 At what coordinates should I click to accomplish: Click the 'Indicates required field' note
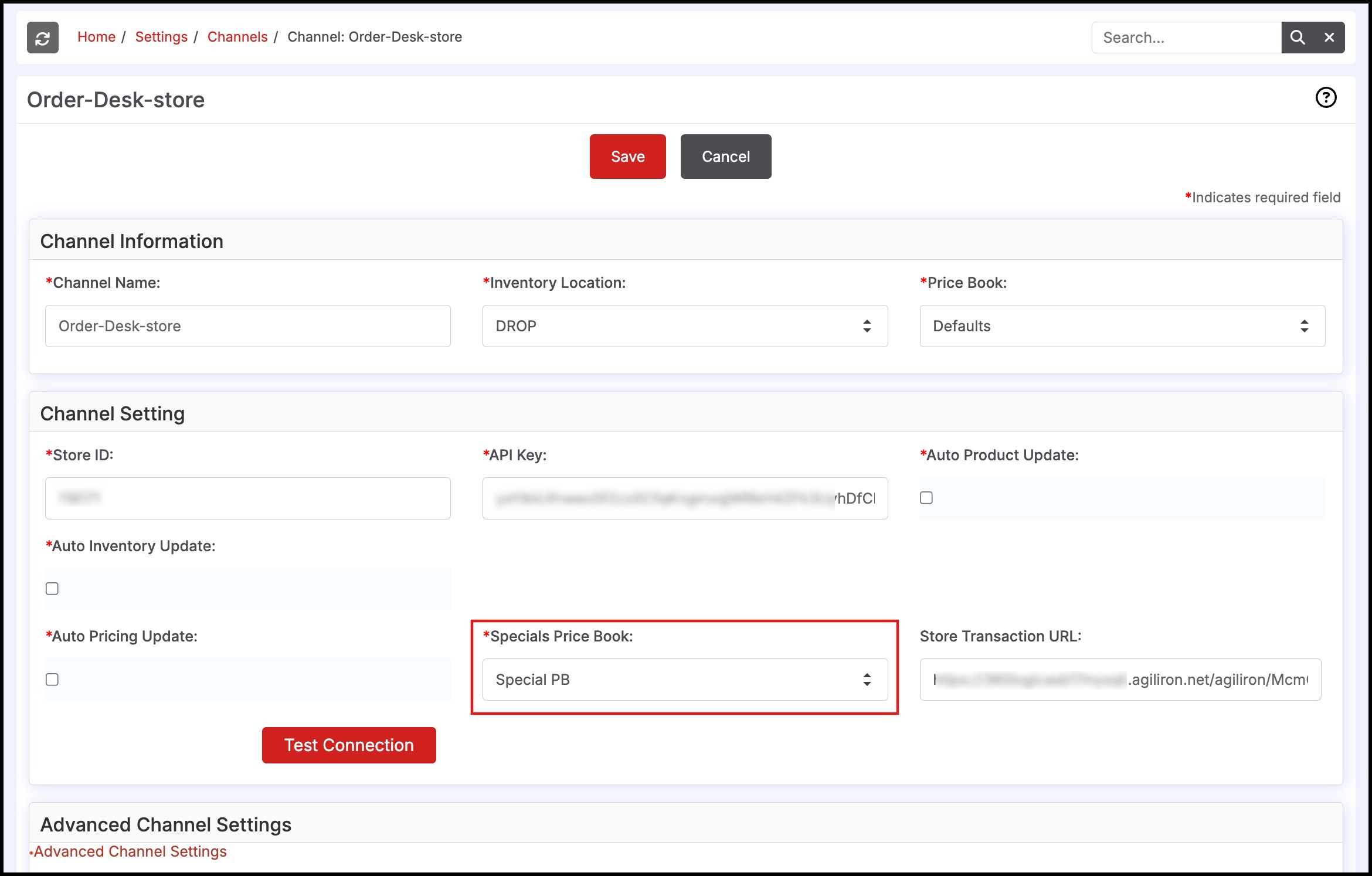[1263, 198]
